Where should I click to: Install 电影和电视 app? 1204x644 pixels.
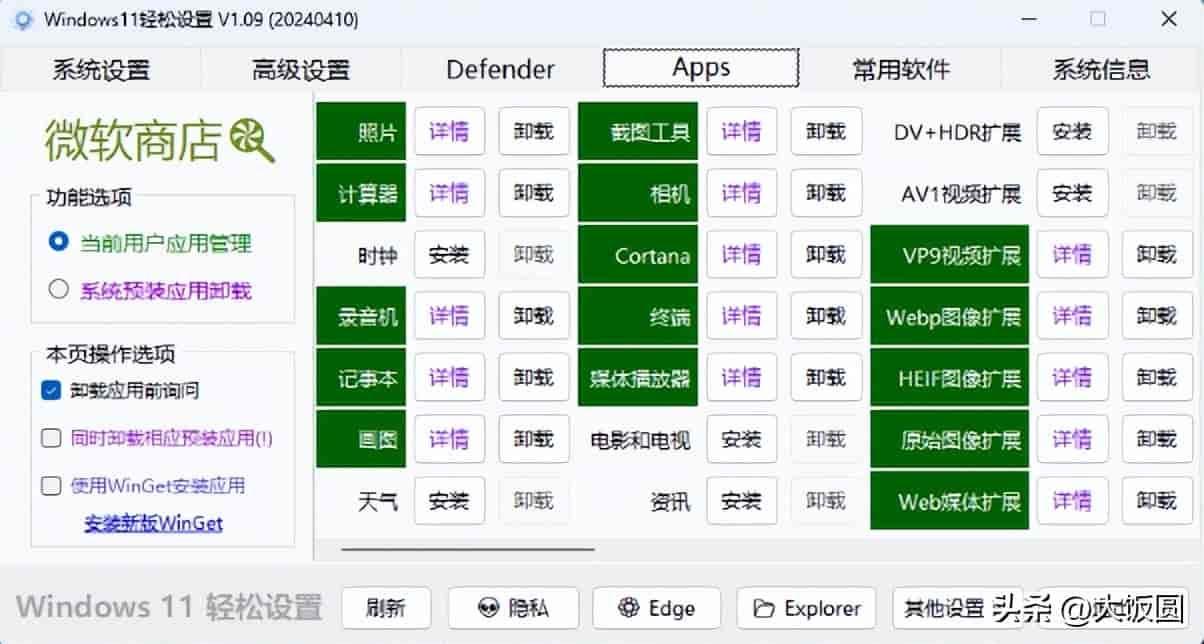click(741, 439)
